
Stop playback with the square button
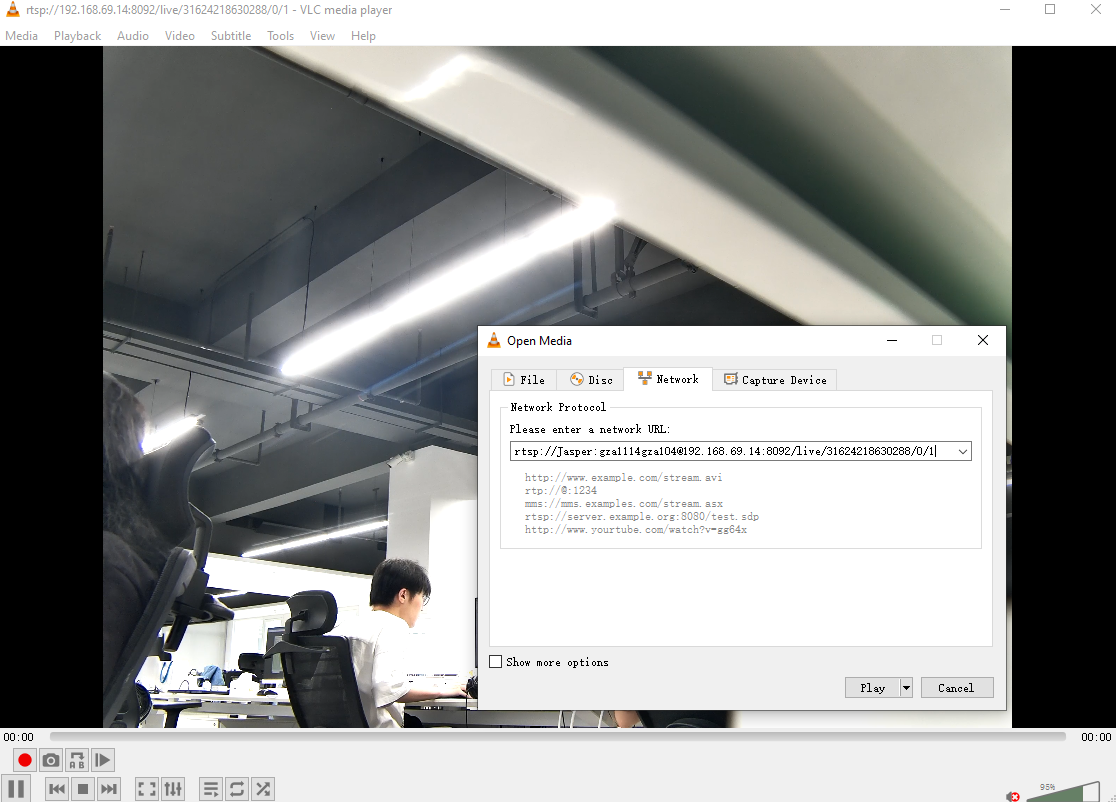[83, 788]
